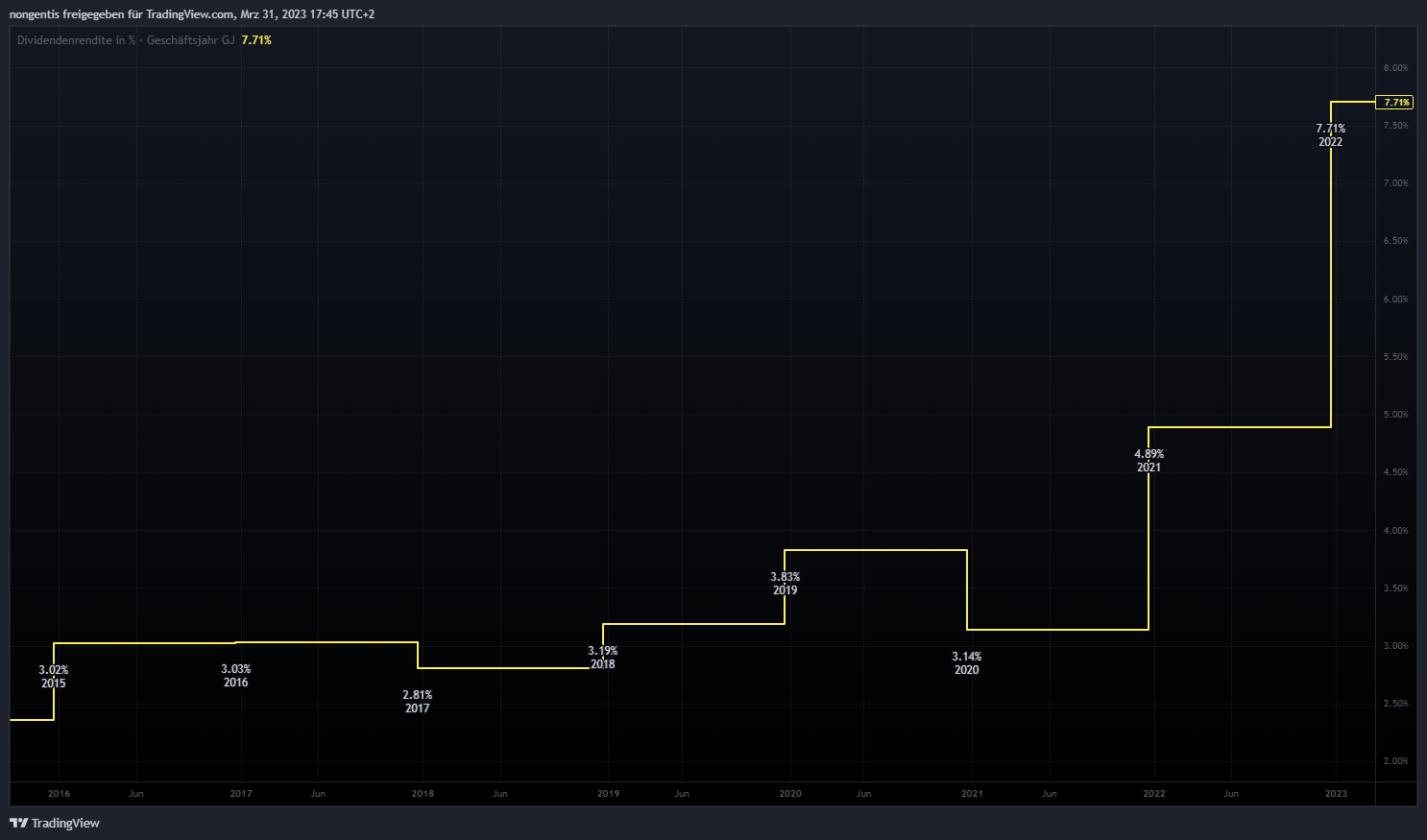Click the 8.00% price scale label
This screenshot has width=1427, height=840.
[x=1395, y=68]
